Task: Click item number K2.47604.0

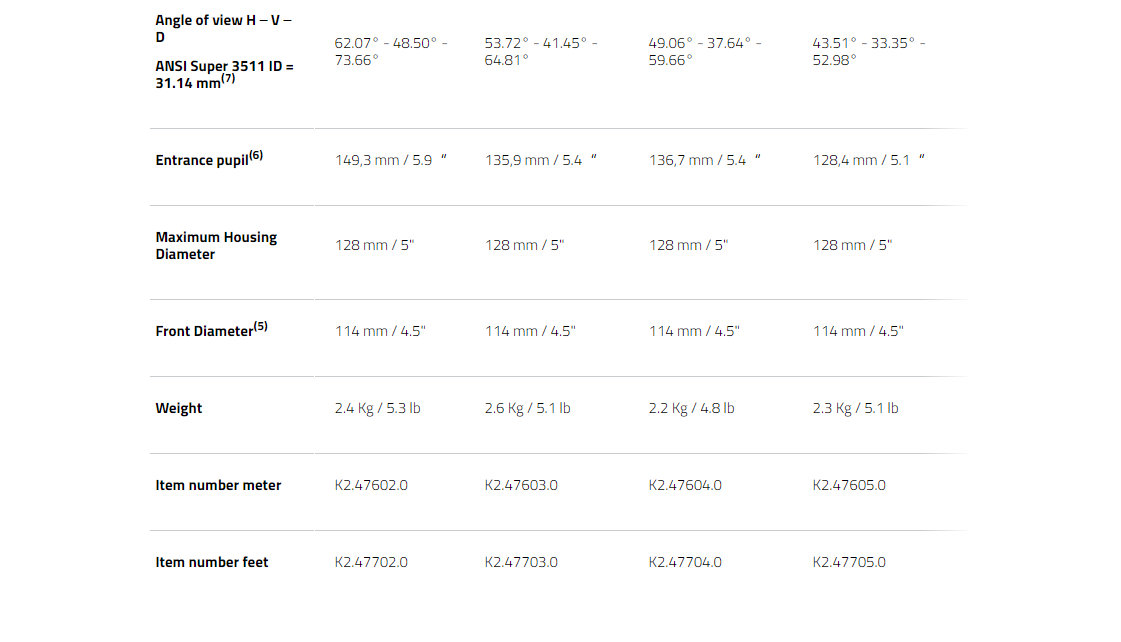Action: 685,485
